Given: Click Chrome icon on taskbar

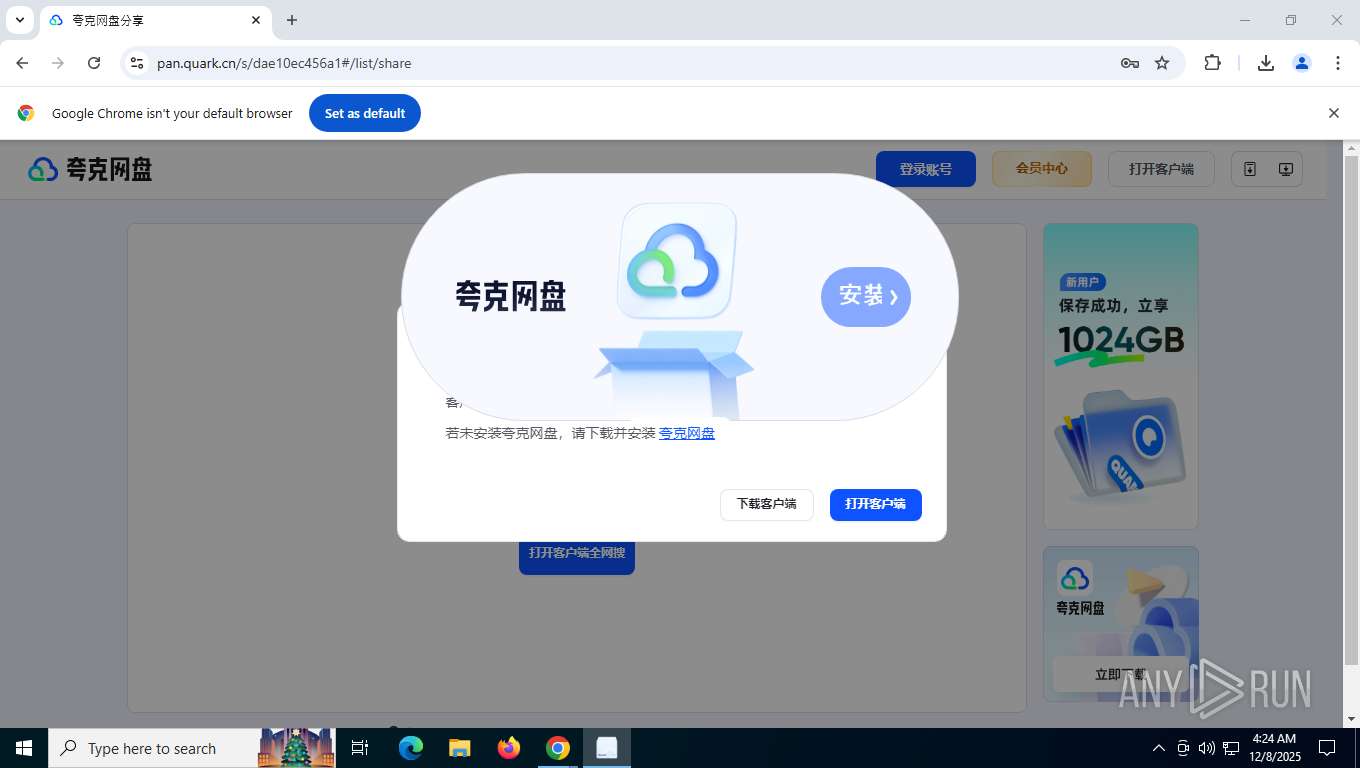Looking at the screenshot, I should pyautogui.click(x=558, y=748).
